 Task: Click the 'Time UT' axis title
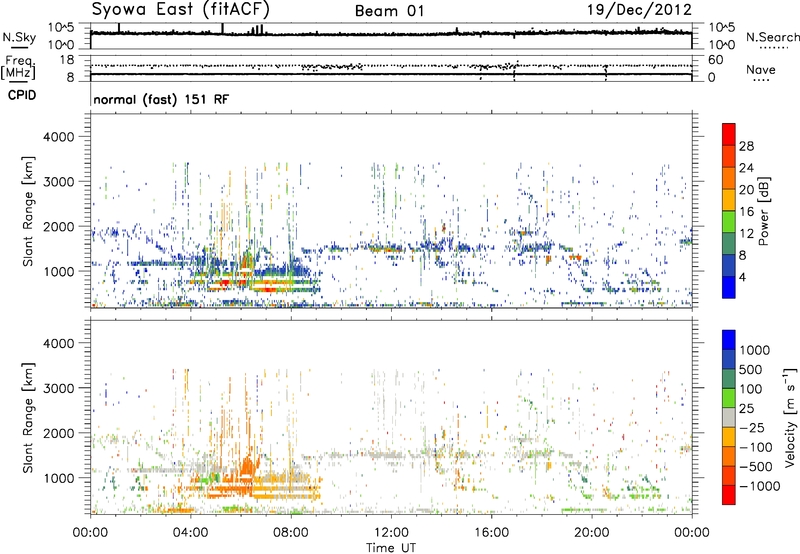pos(391,548)
